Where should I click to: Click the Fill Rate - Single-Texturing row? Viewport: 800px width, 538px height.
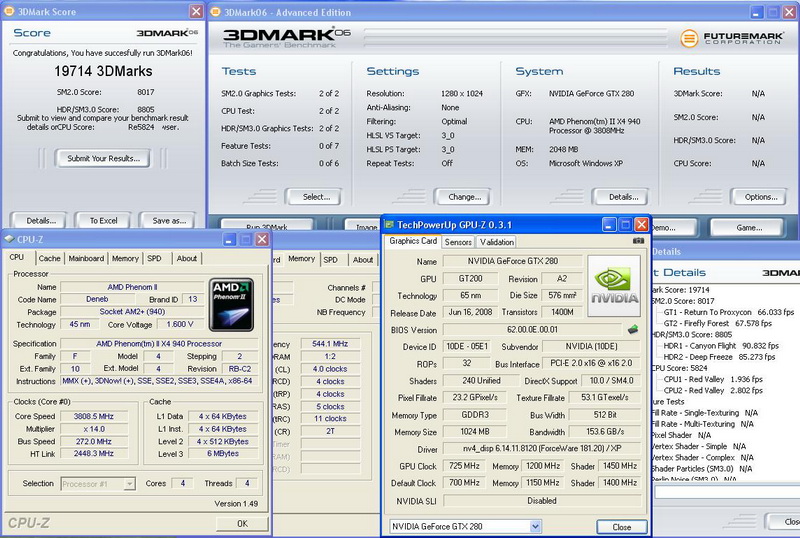(705, 413)
